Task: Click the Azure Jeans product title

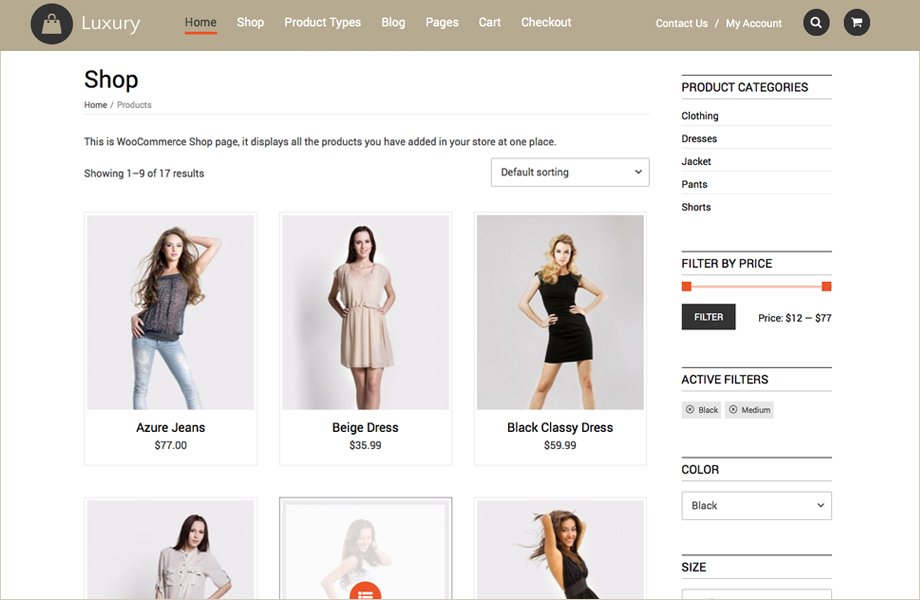Action: click(171, 428)
